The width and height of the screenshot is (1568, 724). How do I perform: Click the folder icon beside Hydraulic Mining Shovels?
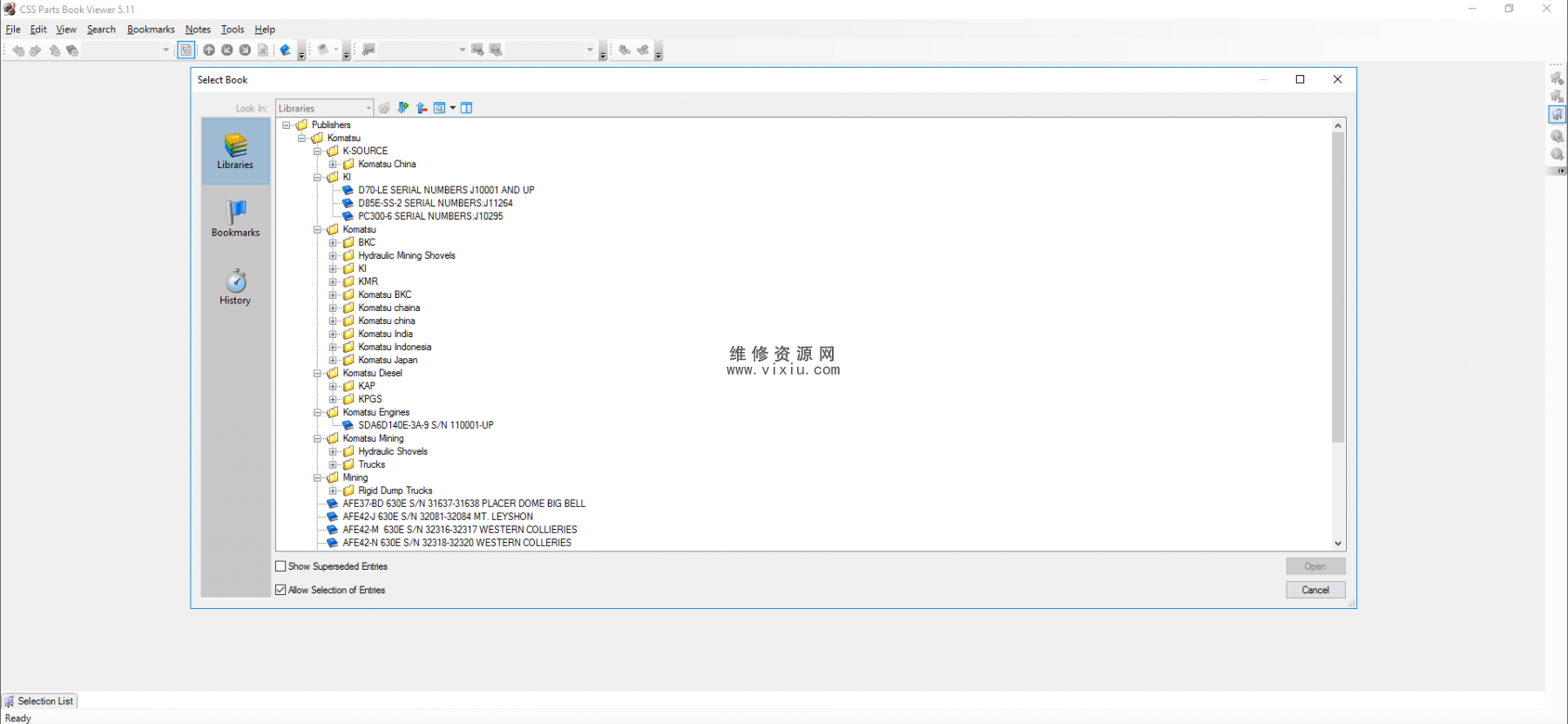[x=348, y=255]
